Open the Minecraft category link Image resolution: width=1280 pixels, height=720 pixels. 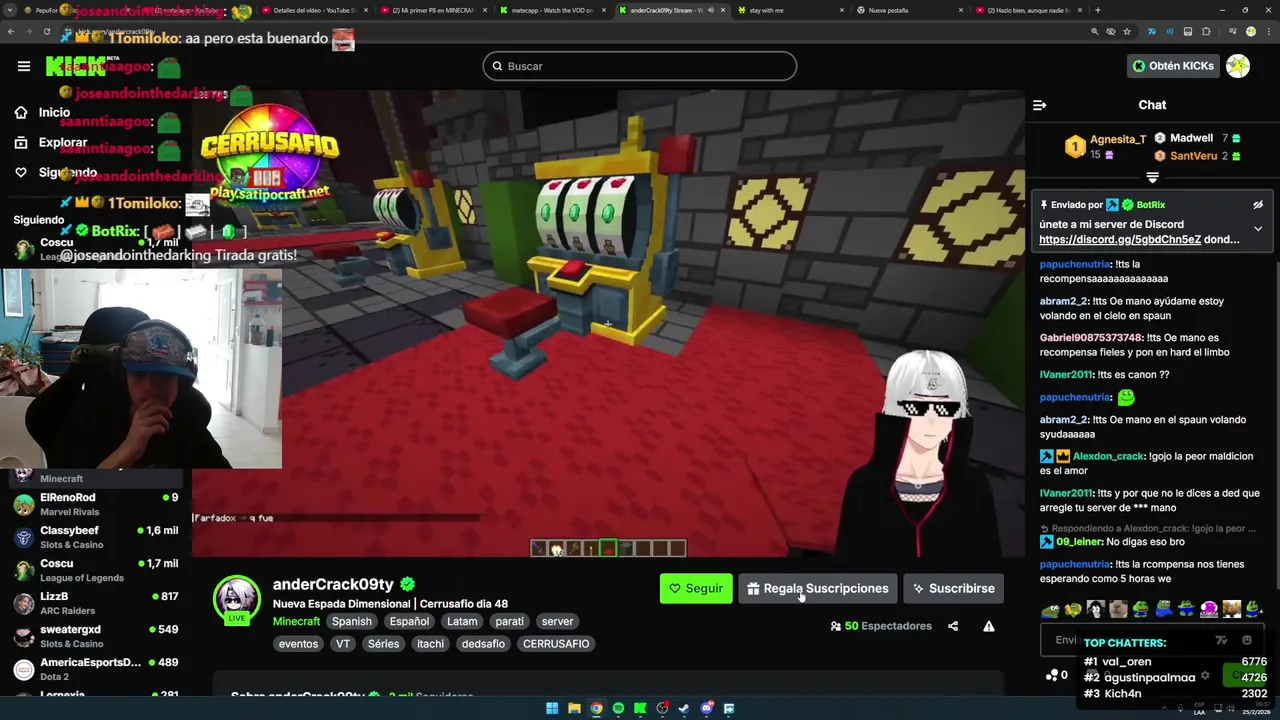coord(297,621)
